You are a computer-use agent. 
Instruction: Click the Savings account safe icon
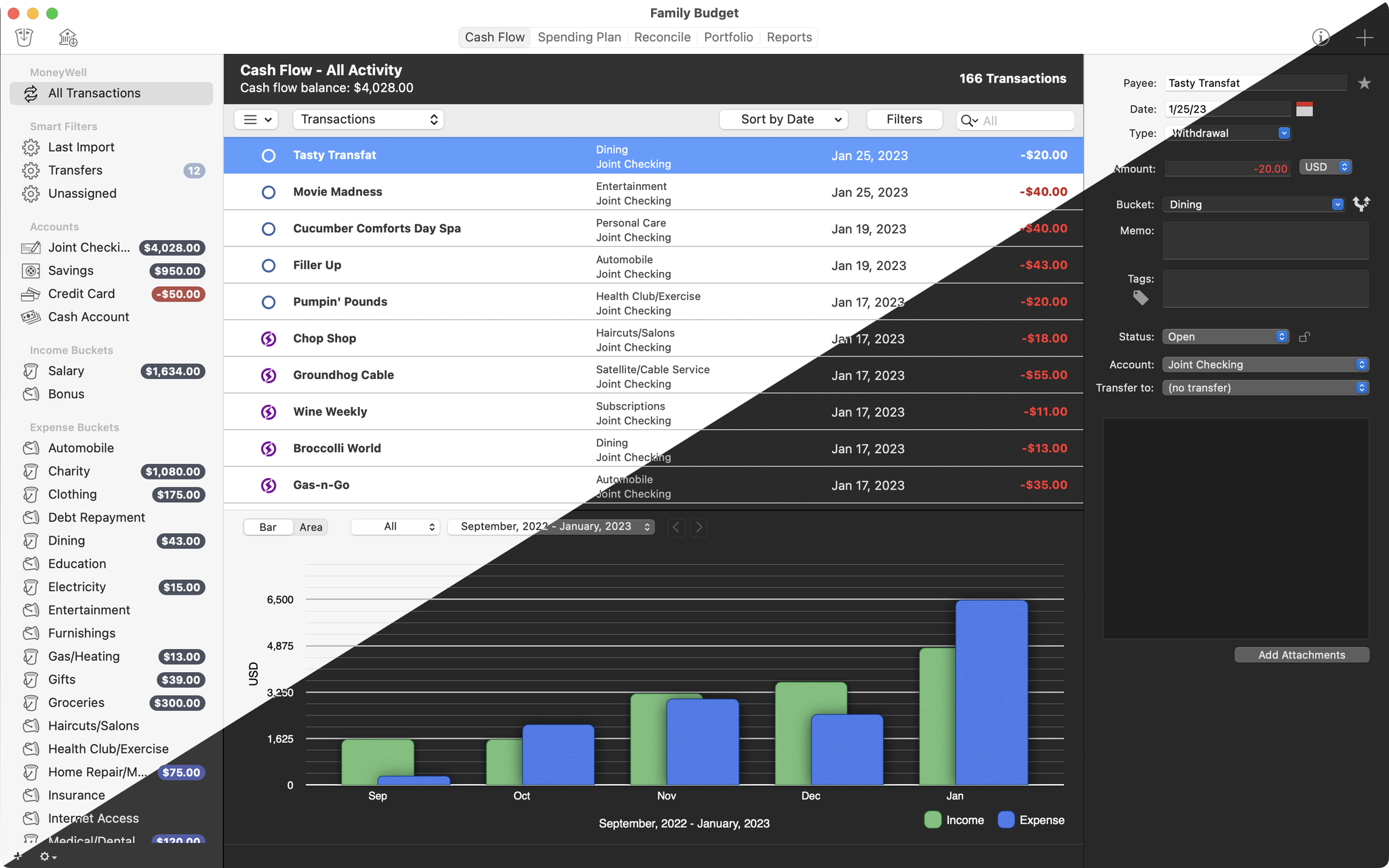point(31,271)
